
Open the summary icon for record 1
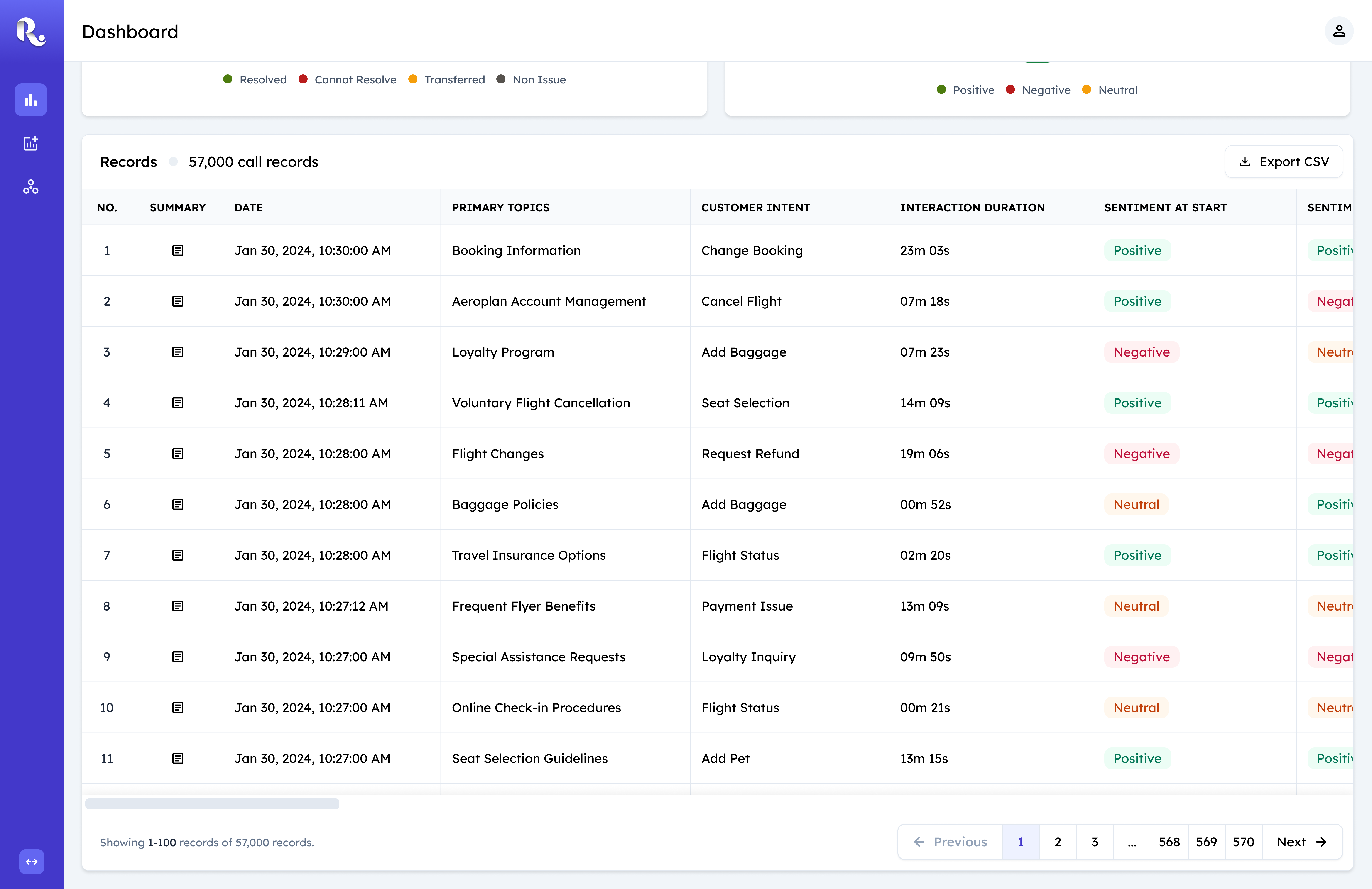[x=178, y=250]
